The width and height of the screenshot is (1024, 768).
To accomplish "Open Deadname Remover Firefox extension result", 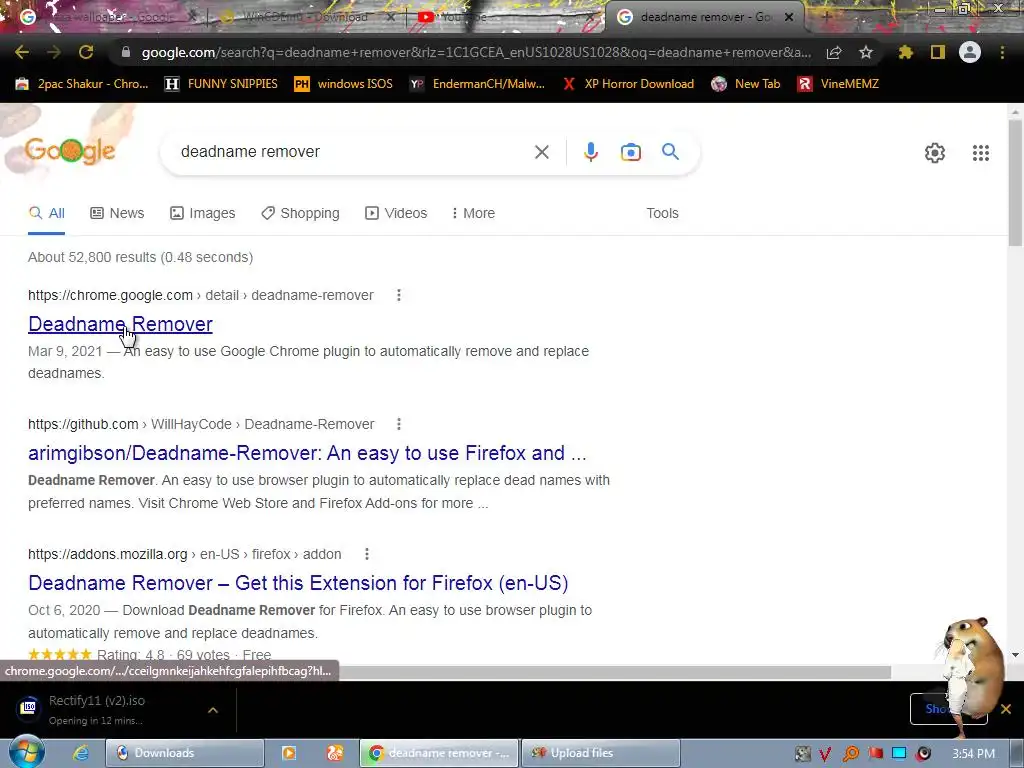I will (x=298, y=583).
